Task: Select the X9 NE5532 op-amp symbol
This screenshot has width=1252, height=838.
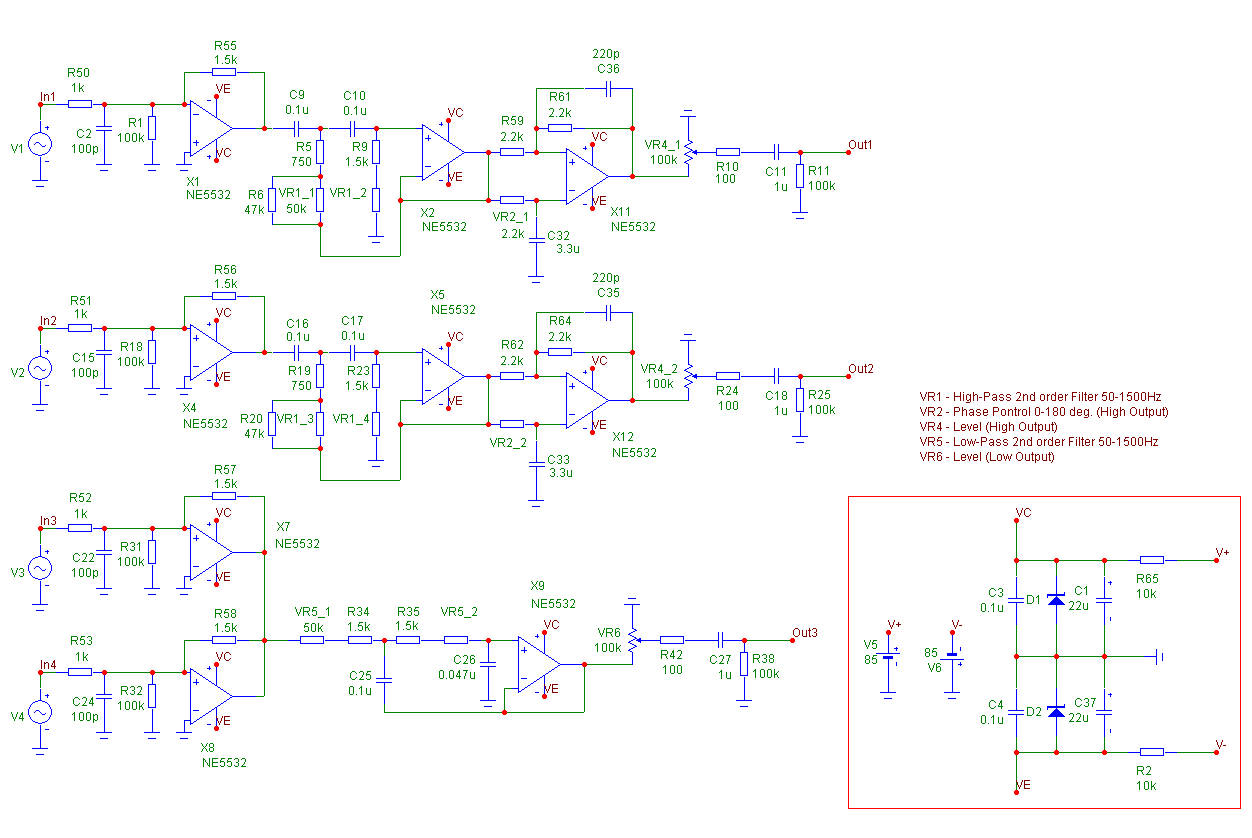Action: coord(540,664)
